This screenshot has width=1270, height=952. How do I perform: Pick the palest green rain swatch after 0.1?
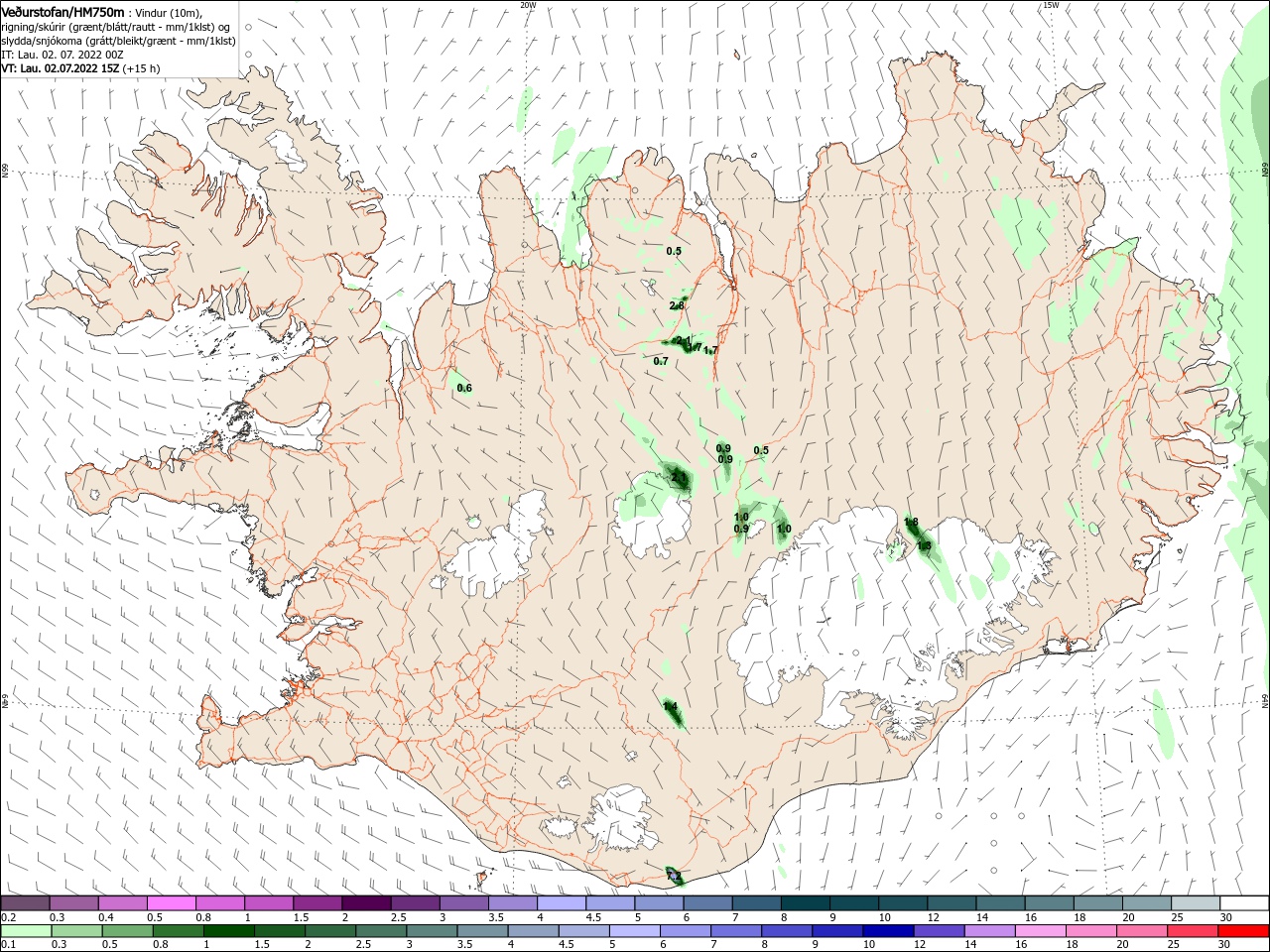point(25,931)
